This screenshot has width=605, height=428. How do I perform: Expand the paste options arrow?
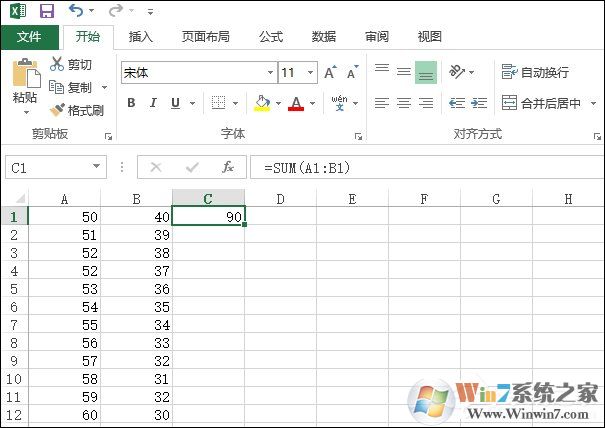[26, 112]
